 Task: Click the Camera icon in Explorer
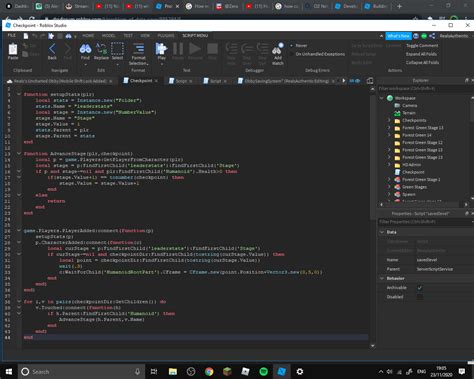click(397, 105)
